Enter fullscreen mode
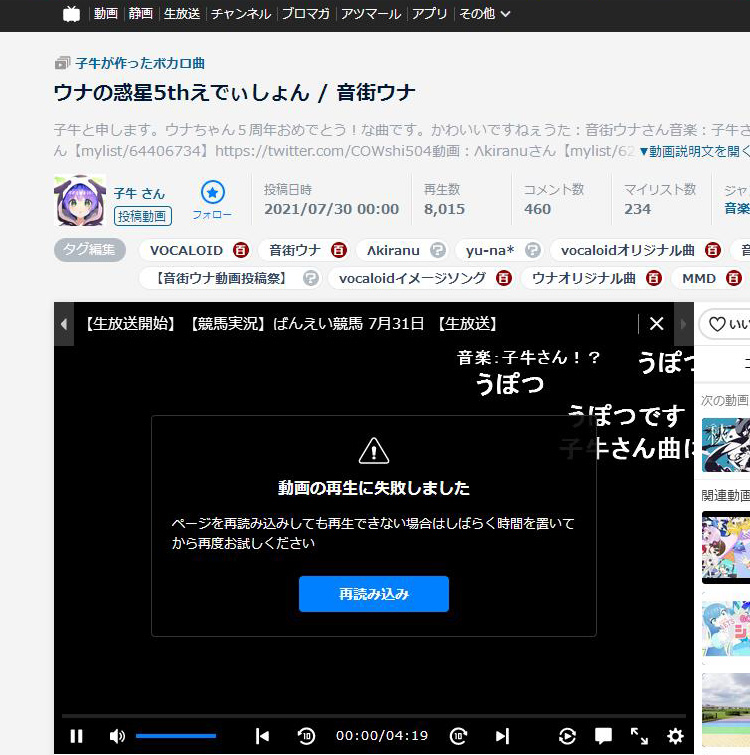The height and width of the screenshot is (755, 750). (639, 736)
